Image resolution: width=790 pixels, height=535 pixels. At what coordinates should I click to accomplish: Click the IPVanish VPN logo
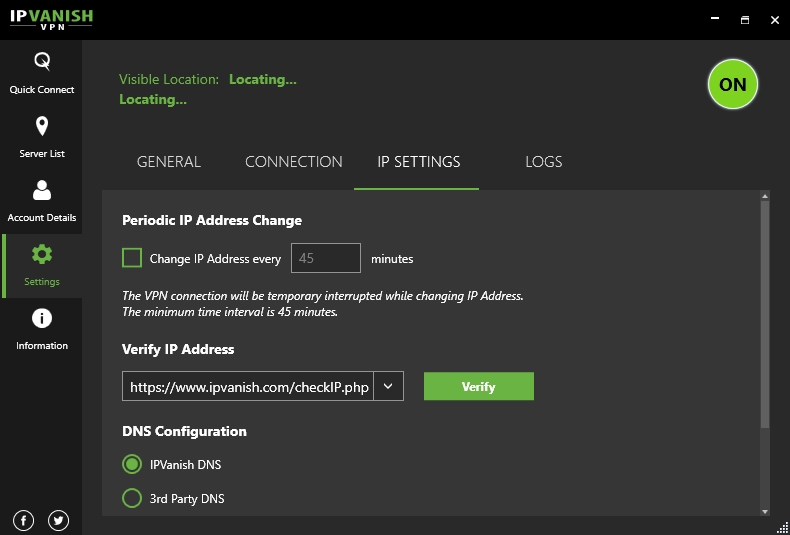(x=54, y=19)
